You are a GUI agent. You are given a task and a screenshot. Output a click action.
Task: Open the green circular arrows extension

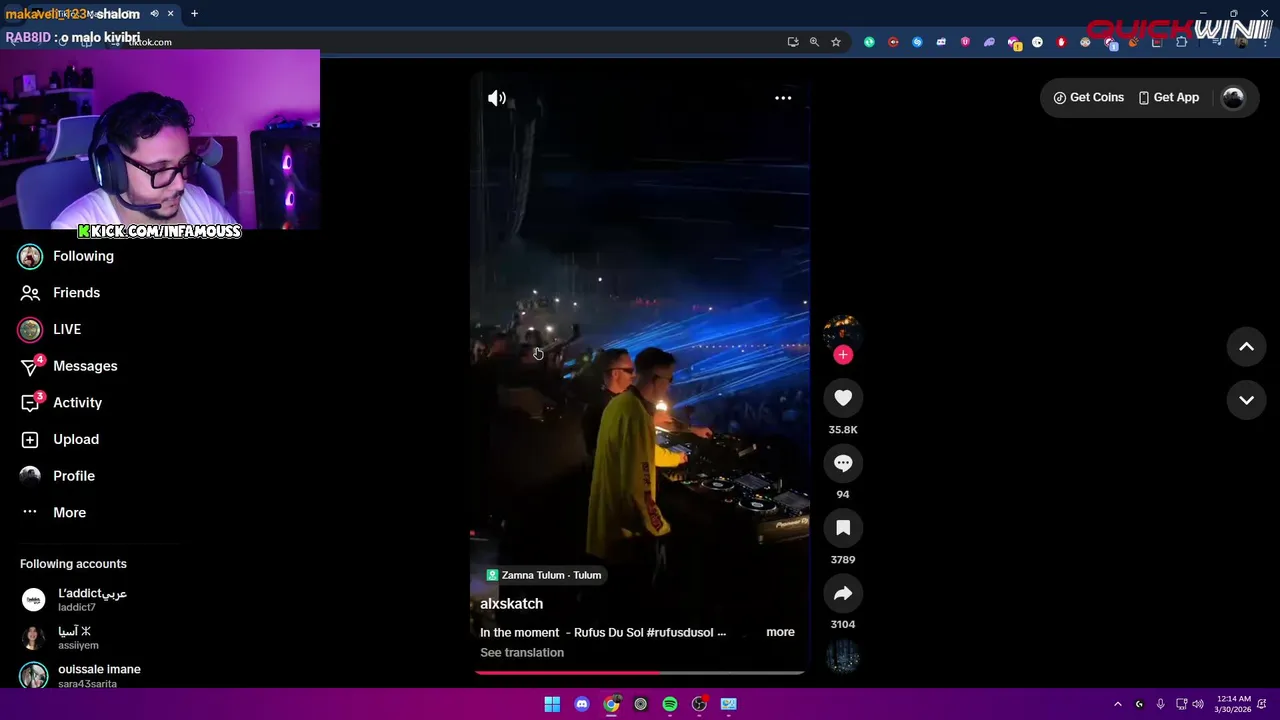coord(869,42)
